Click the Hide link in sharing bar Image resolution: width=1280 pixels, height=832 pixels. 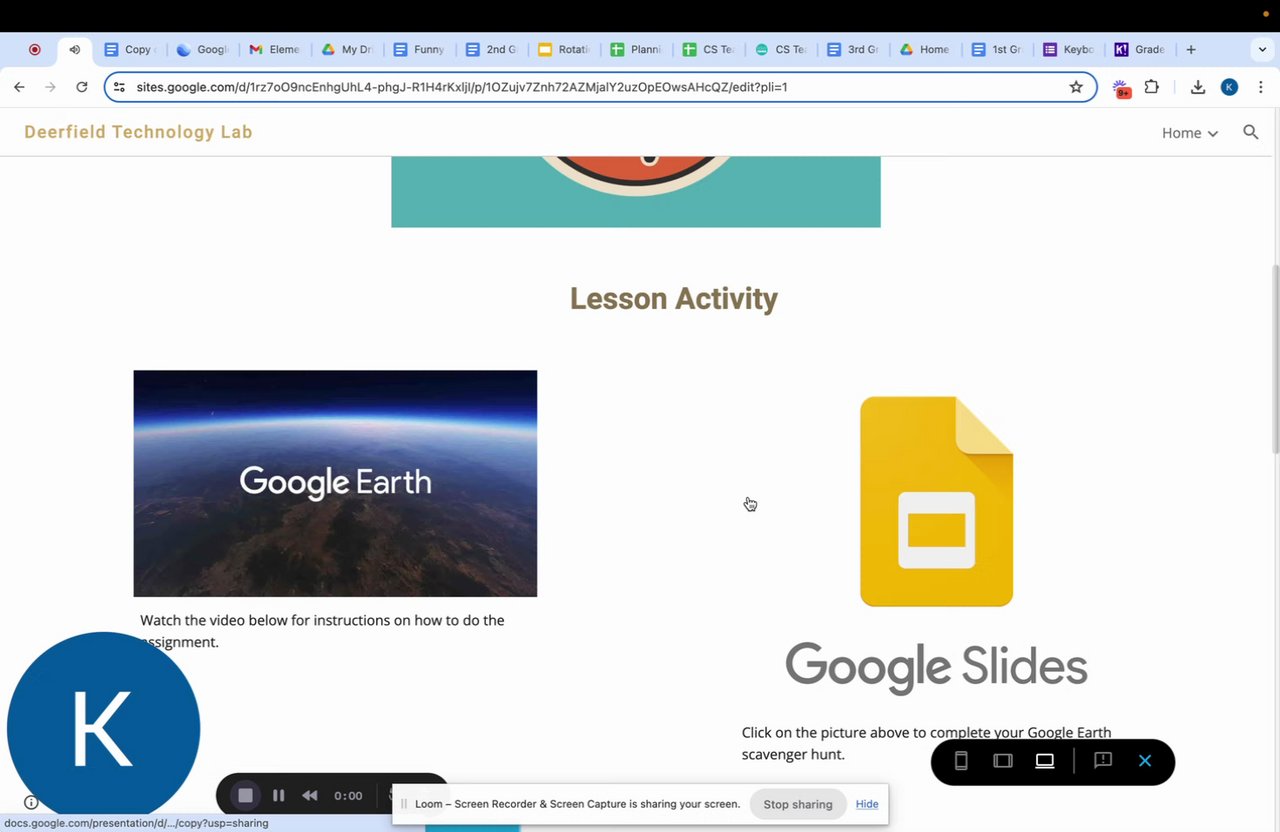tap(867, 804)
